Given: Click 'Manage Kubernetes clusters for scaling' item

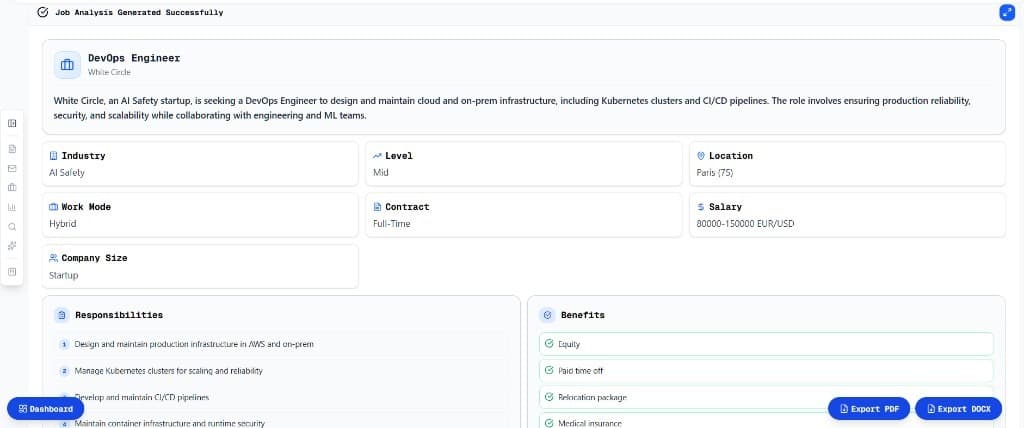Looking at the screenshot, I should pyautogui.click(x=168, y=370).
